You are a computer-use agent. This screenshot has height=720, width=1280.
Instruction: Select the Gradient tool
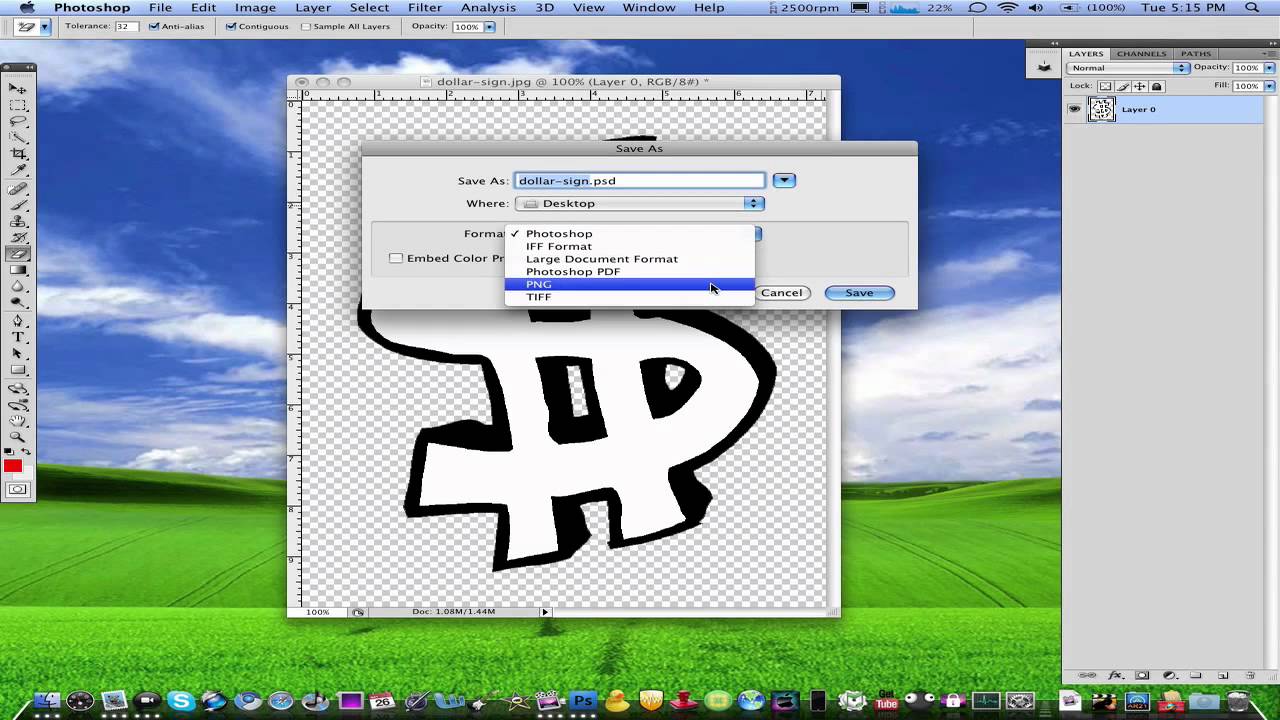click(18, 270)
